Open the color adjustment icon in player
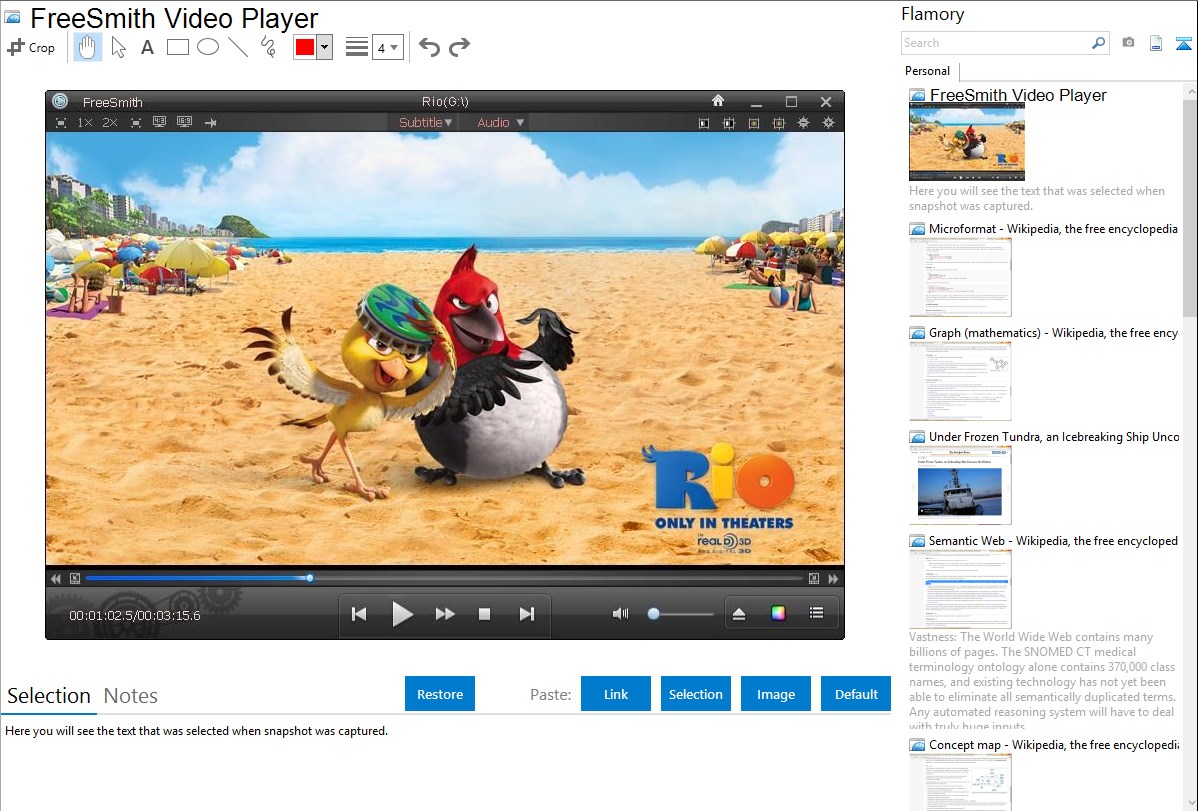This screenshot has height=811, width=1198. 778,613
